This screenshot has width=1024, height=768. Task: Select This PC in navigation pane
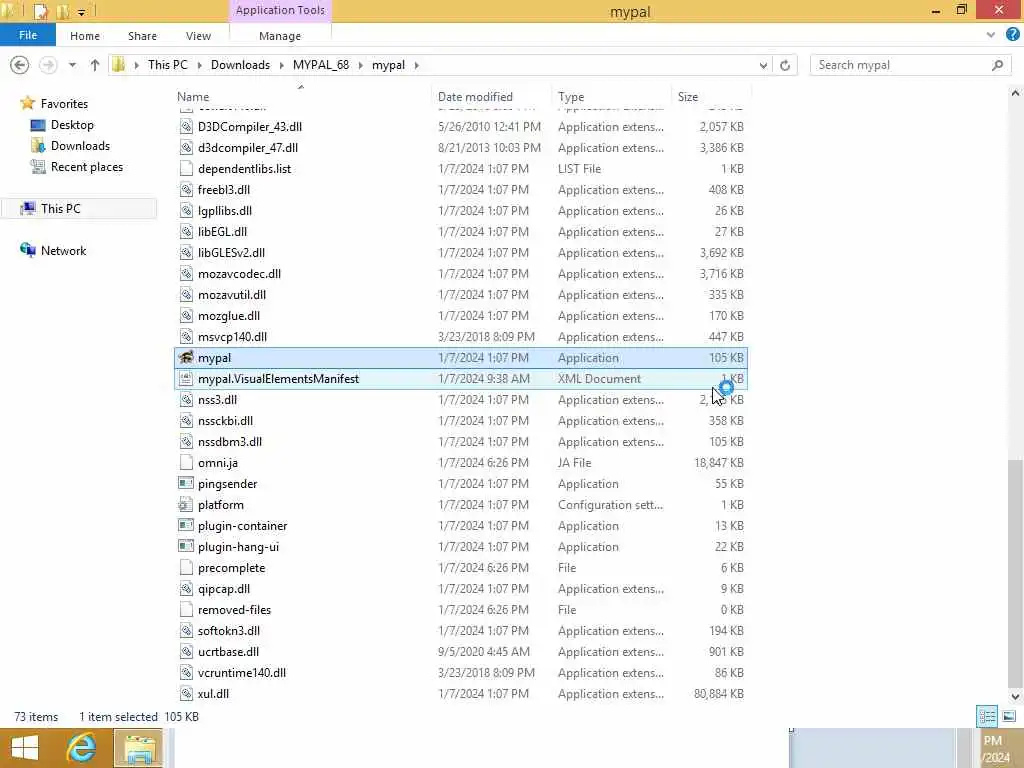(60, 208)
